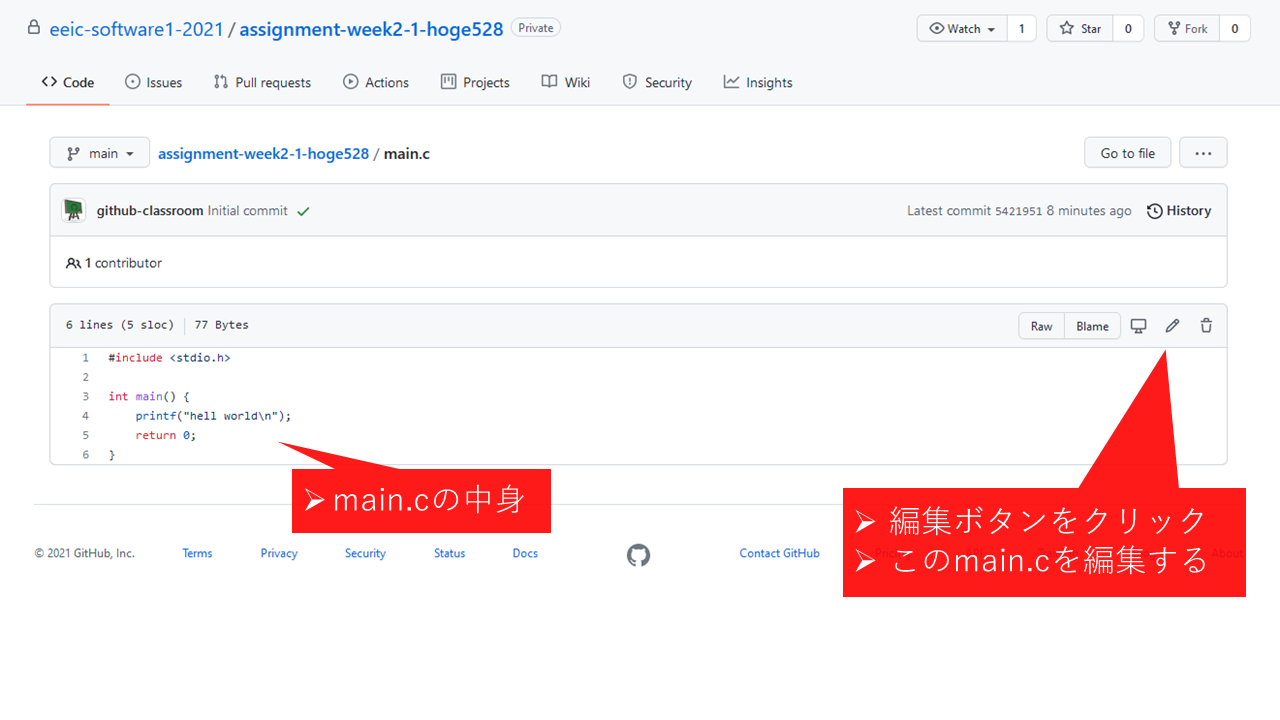This screenshot has width=1280, height=720.
Task: Expand the main branch dropdown
Action: pyautogui.click(x=100, y=153)
